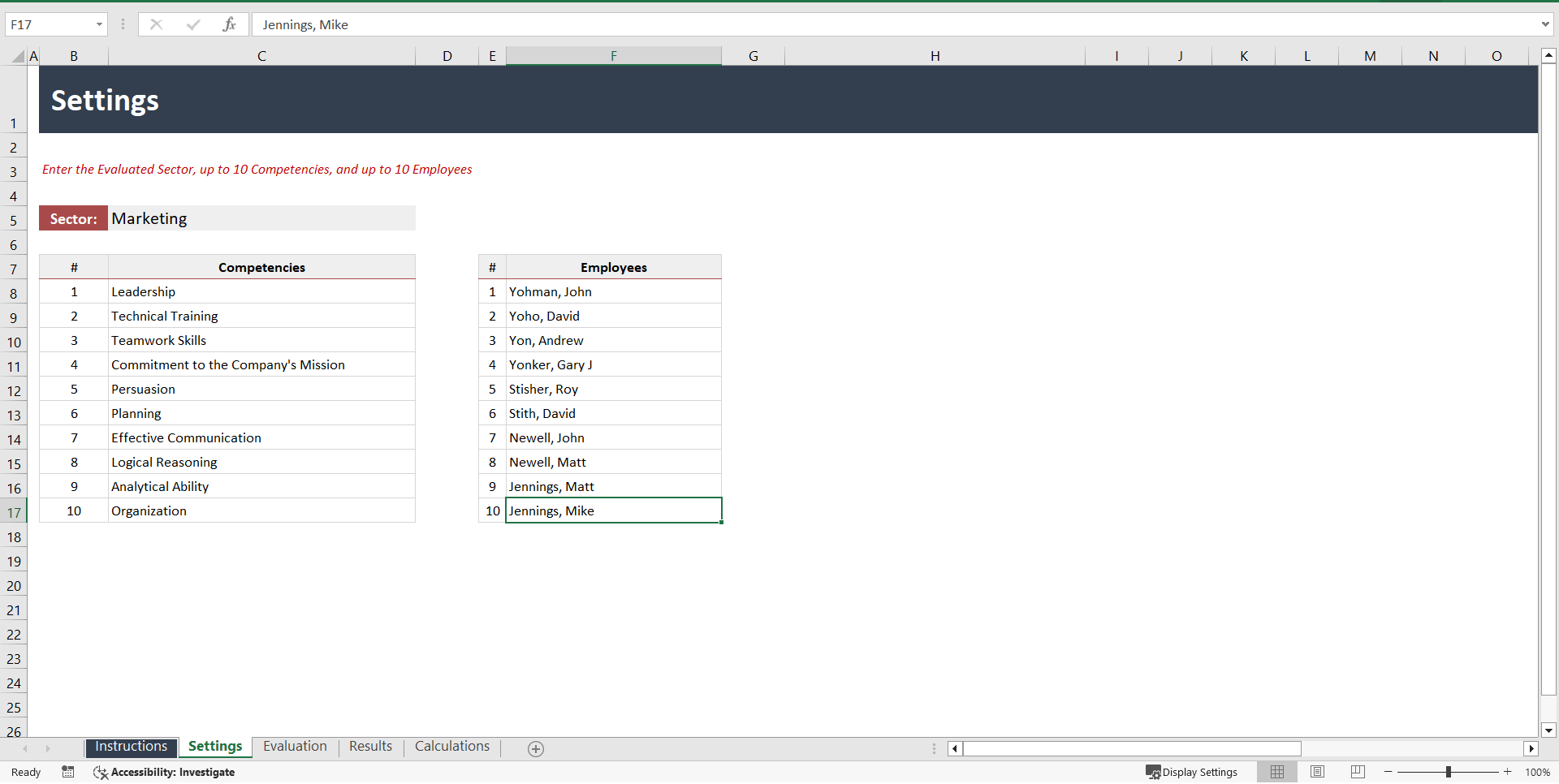Viewport: 1559px width, 784px height.
Task: Select employee Newell, John cell
Action: coord(613,437)
